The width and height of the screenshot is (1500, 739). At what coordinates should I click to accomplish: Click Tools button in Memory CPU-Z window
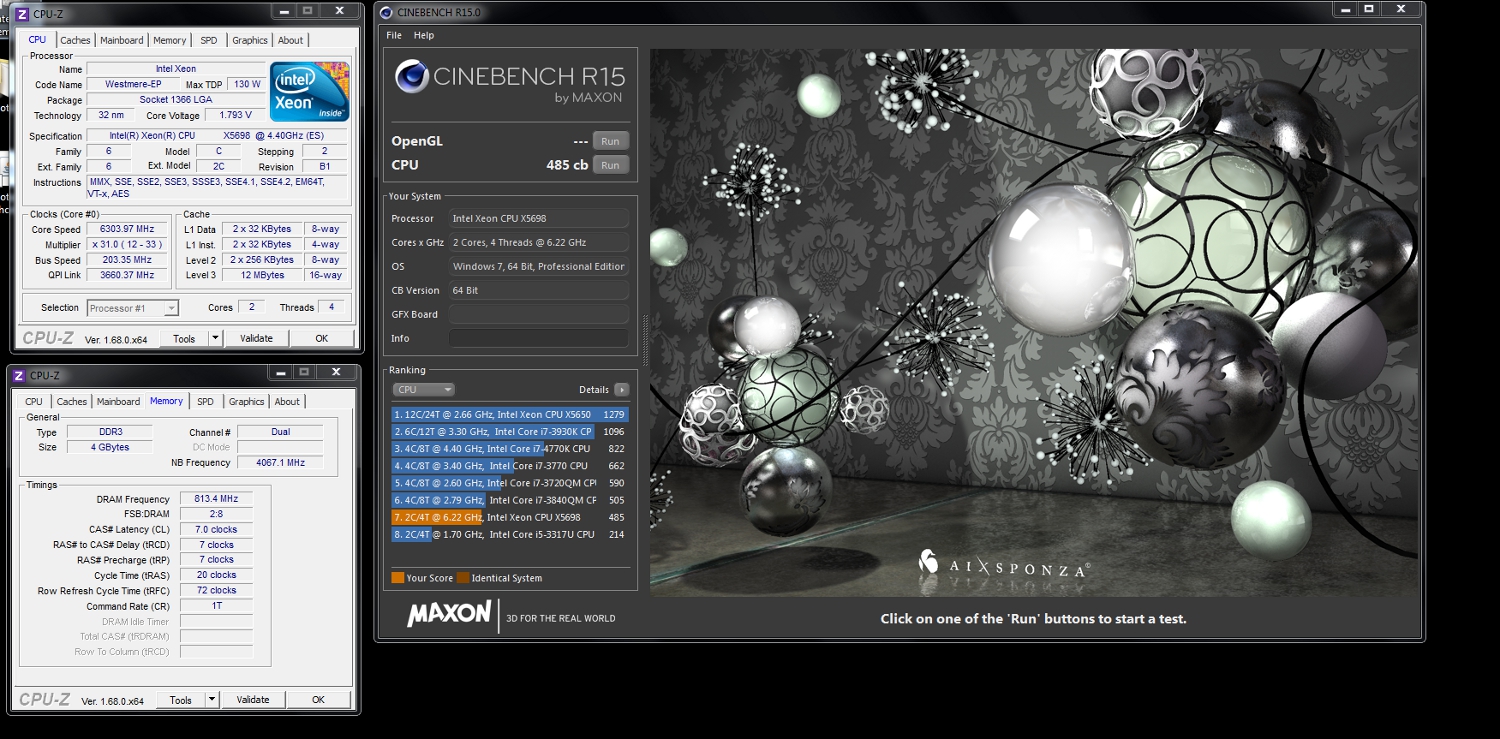[181, 700]
